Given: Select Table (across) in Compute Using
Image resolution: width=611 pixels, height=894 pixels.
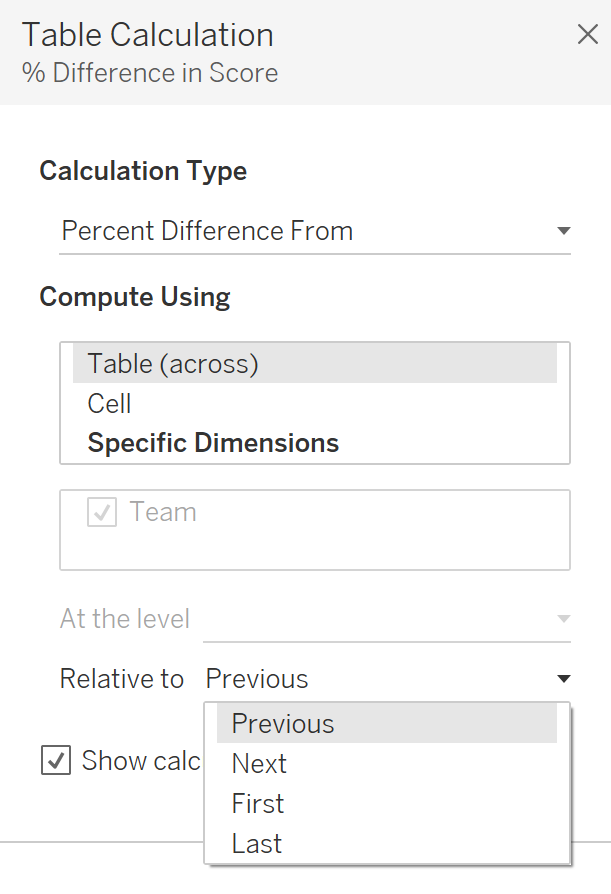Looking at the screenshot, I should coord(173,364).
